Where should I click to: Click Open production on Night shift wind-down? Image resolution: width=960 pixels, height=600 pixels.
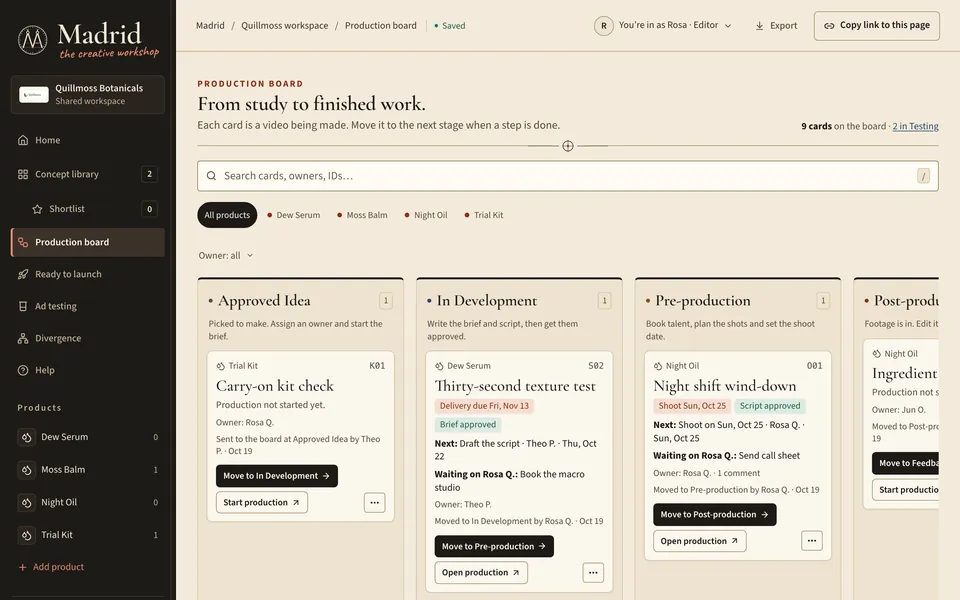coord(699,541)
